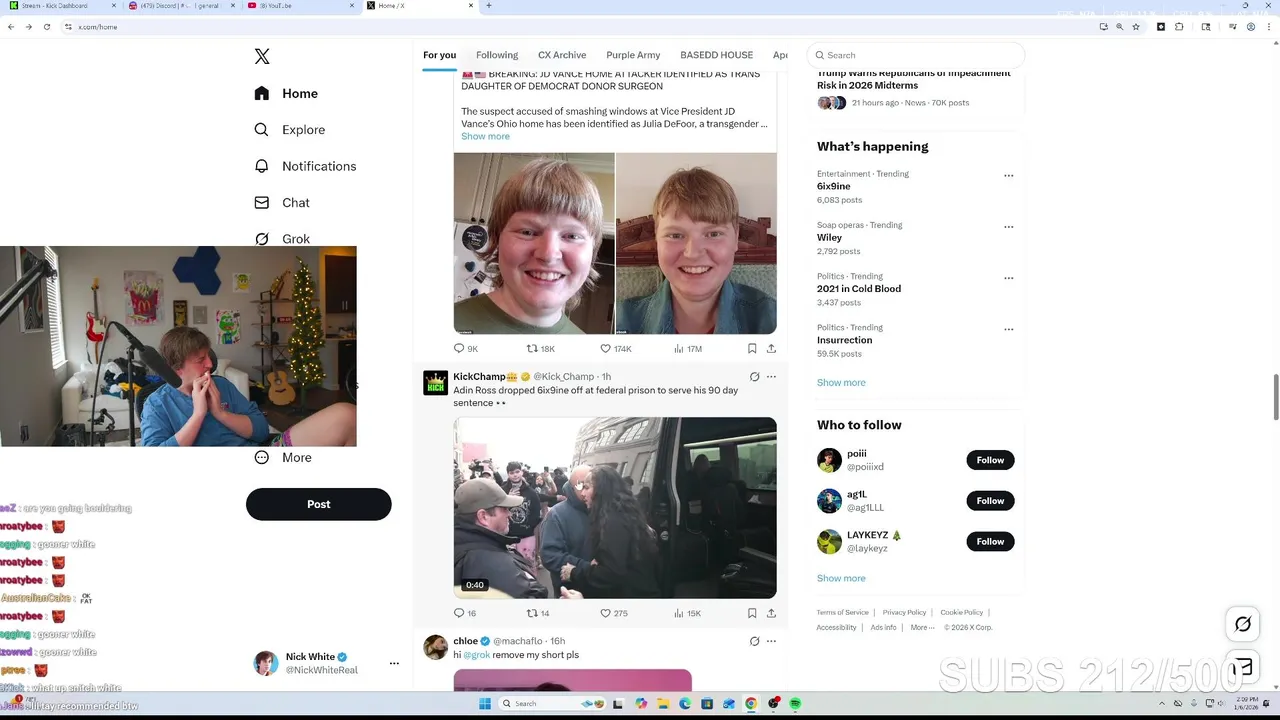Select the For you tab
The height and width of the screenshot is (720, 1280).
[439, 55]
